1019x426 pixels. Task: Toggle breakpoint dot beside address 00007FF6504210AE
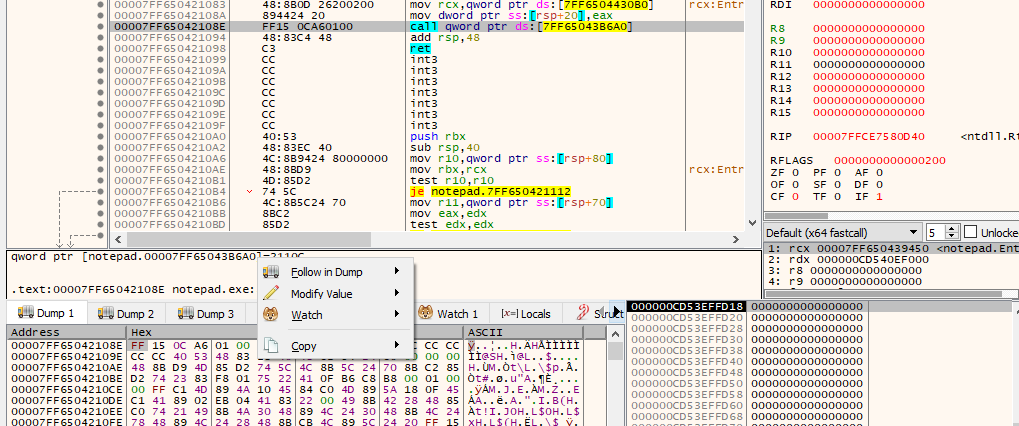click(x=100, y=170)
